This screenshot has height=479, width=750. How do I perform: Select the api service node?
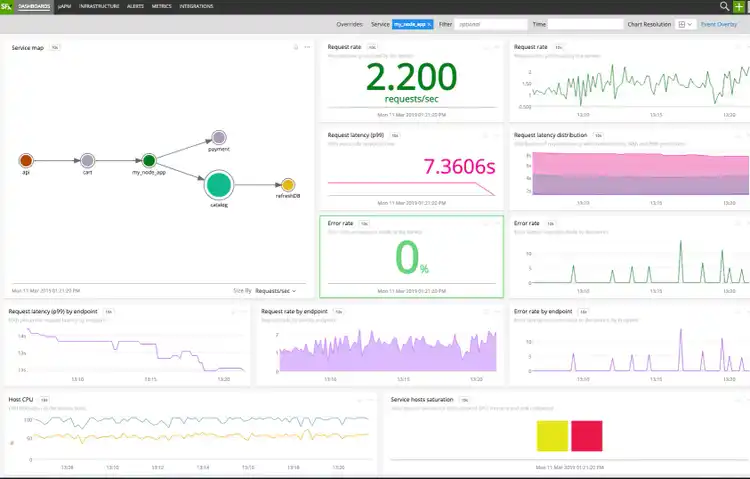(27, 160)
